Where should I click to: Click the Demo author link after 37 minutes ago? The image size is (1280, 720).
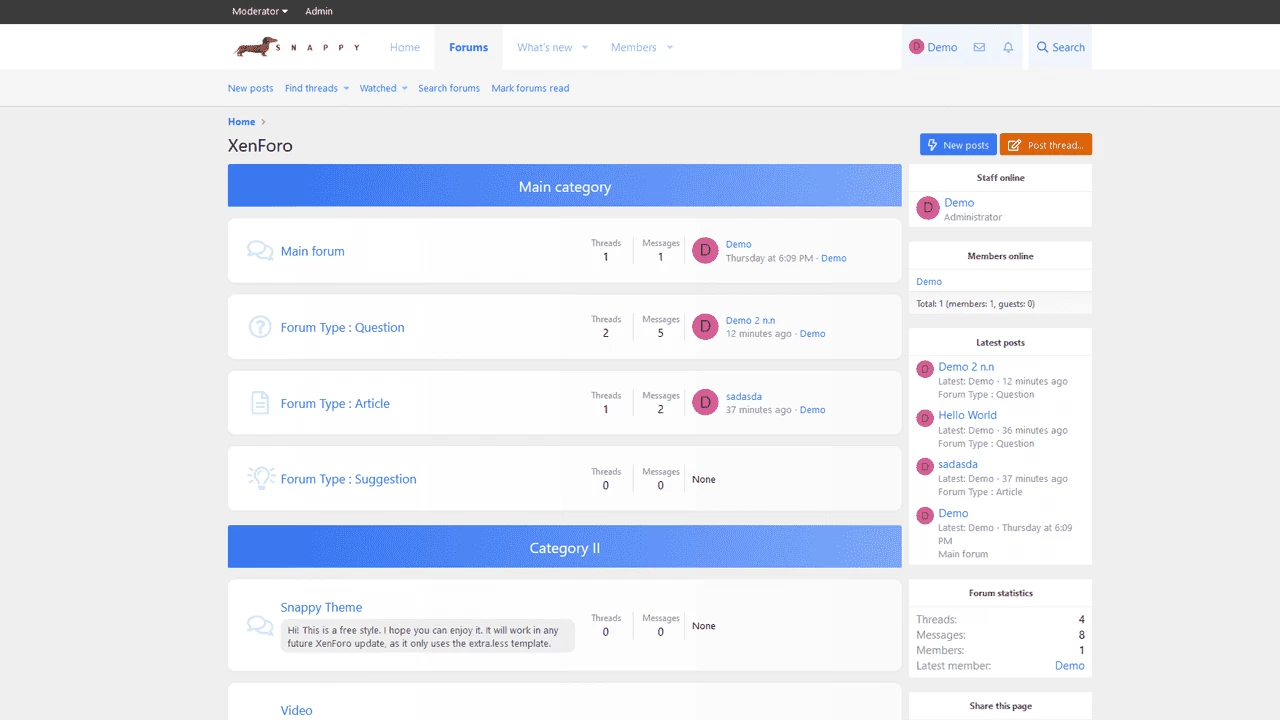pos(813,410)
